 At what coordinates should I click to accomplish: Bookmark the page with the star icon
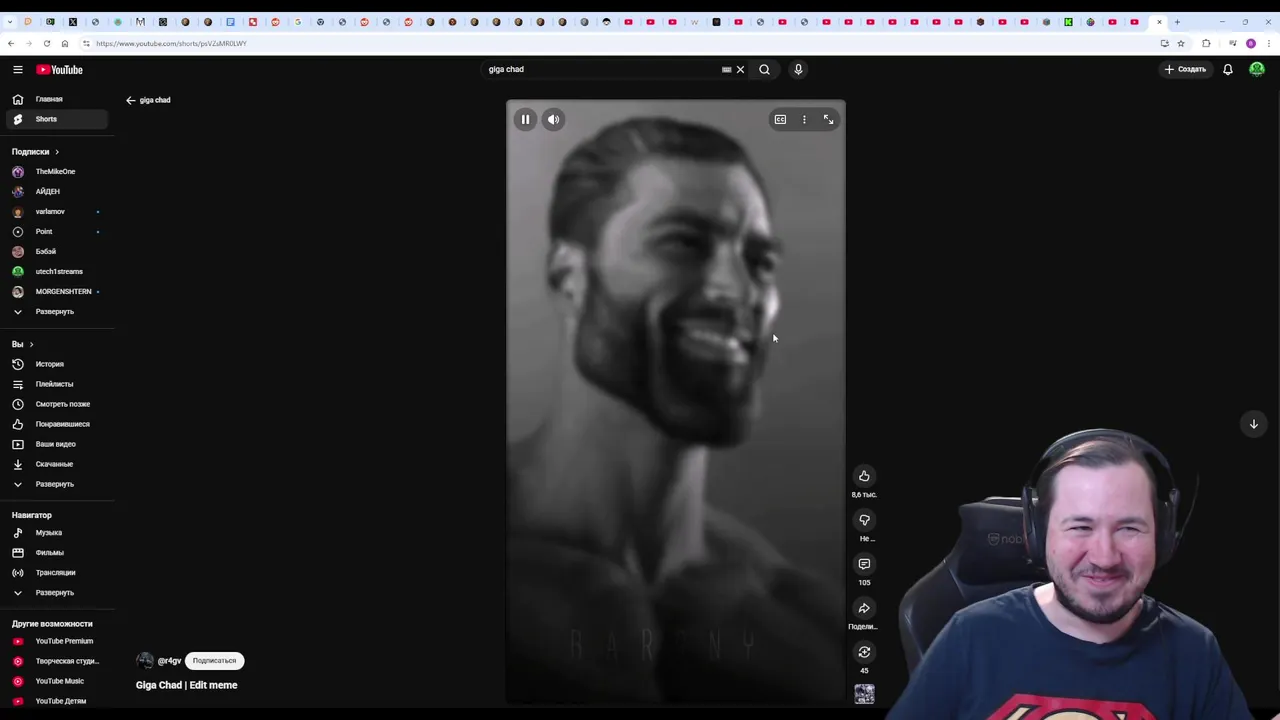coord(1181,43)
